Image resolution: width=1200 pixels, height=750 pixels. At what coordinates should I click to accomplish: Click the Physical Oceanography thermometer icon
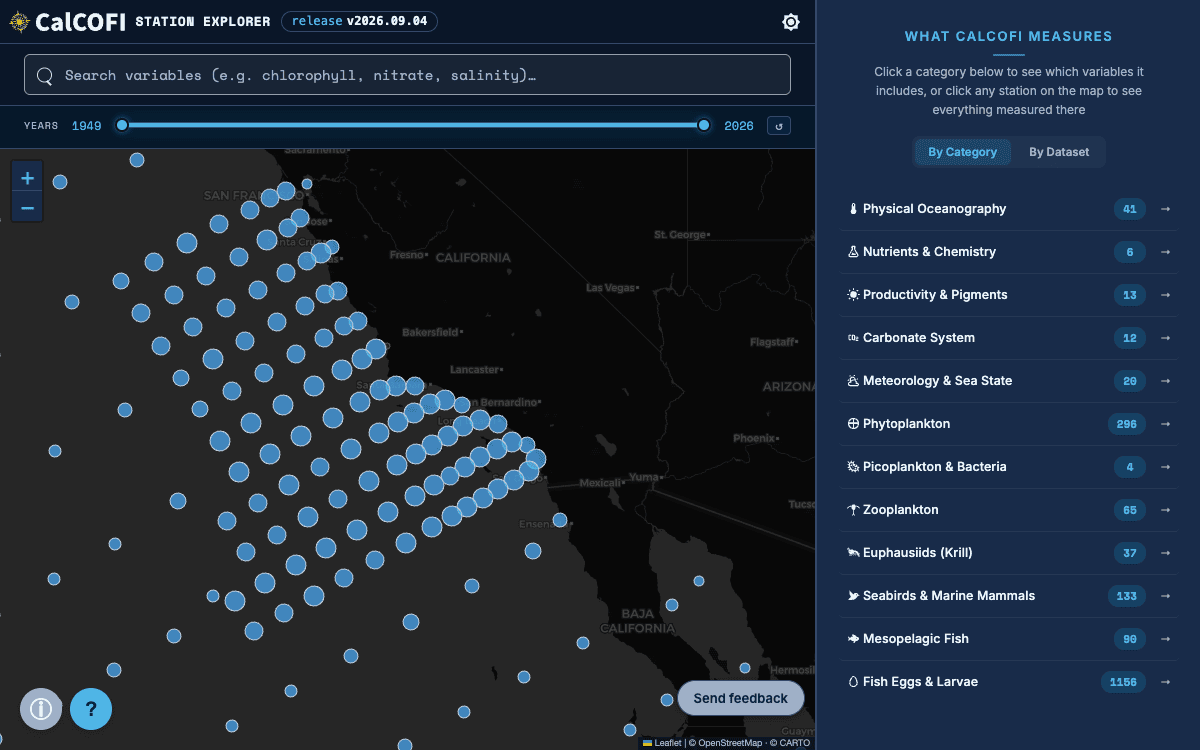[853, 209]
